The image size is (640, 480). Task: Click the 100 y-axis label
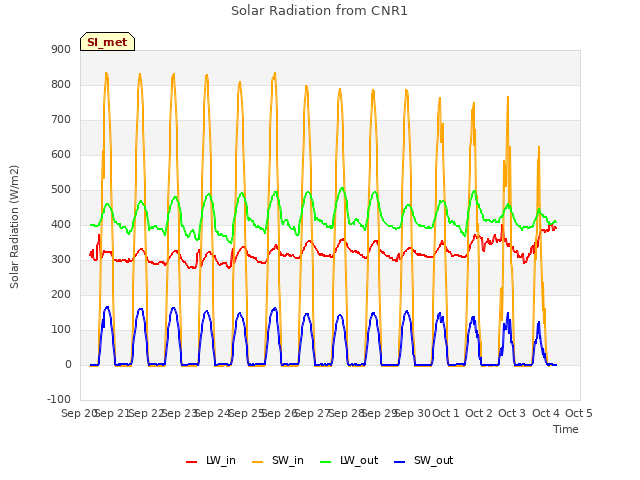click(61, 330)
